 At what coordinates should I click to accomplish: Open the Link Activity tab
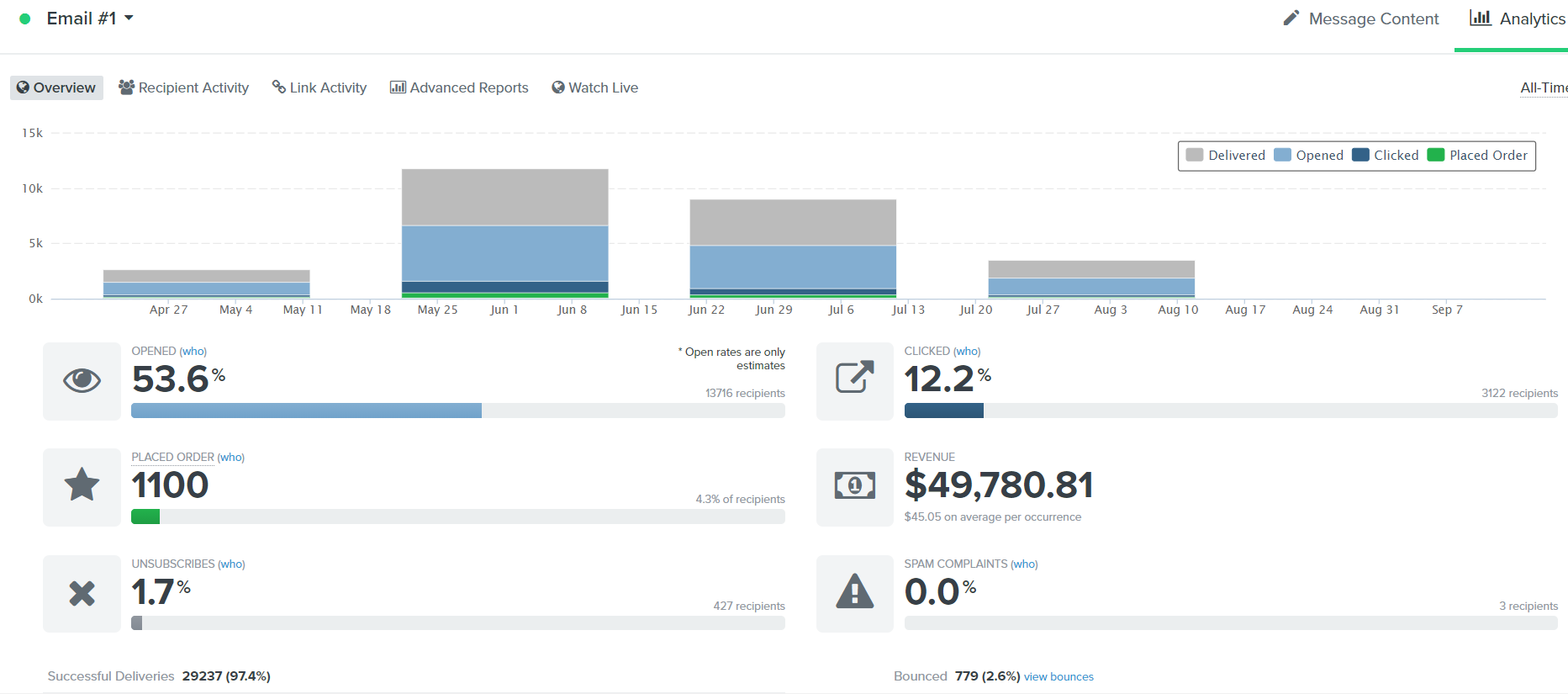point(319,87)
